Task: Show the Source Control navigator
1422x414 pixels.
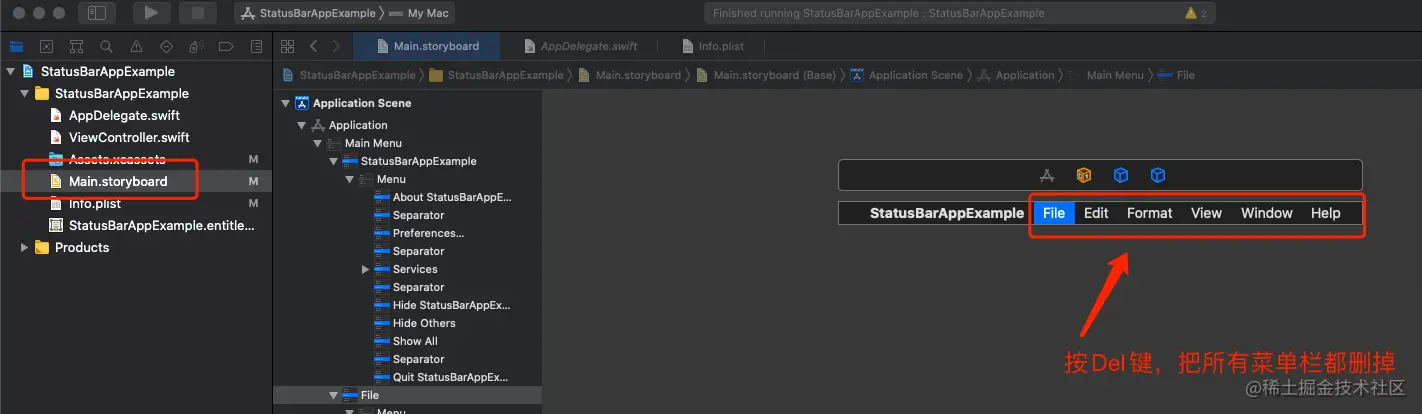Action: pos(46,46)
